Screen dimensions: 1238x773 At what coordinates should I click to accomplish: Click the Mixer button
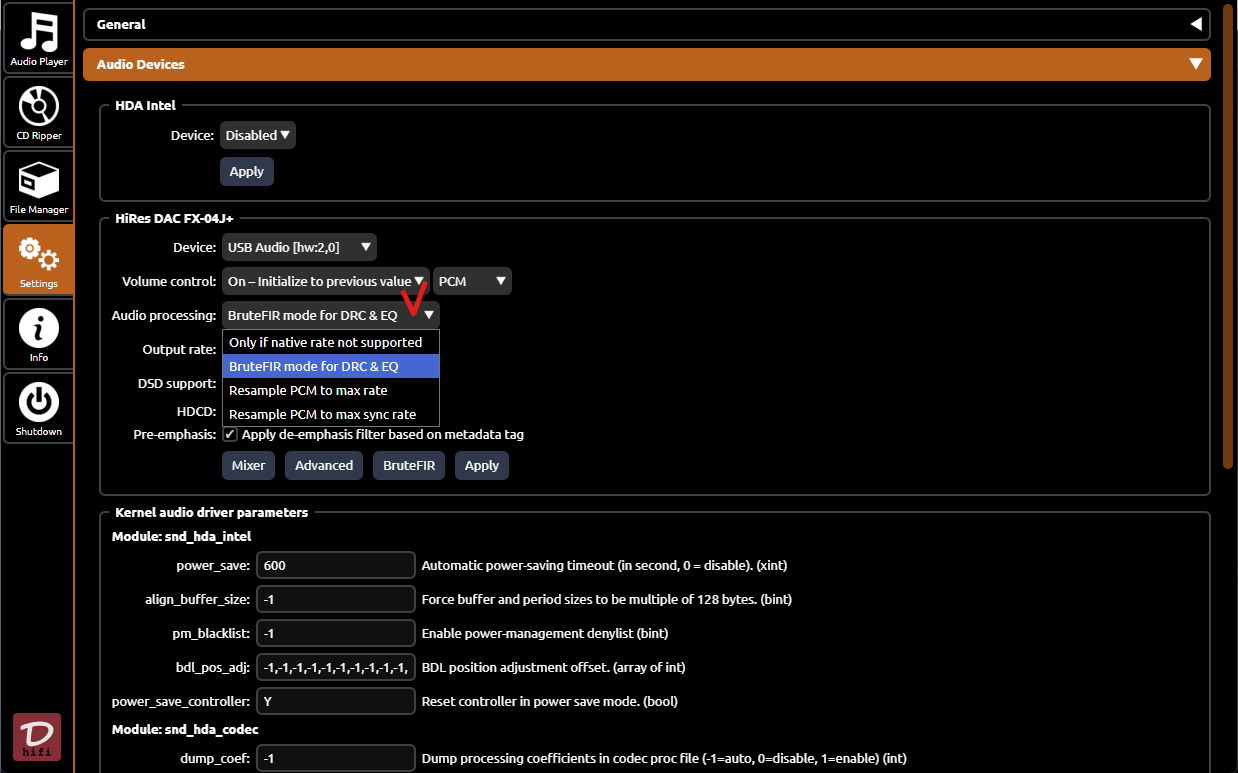coord(248,465)
